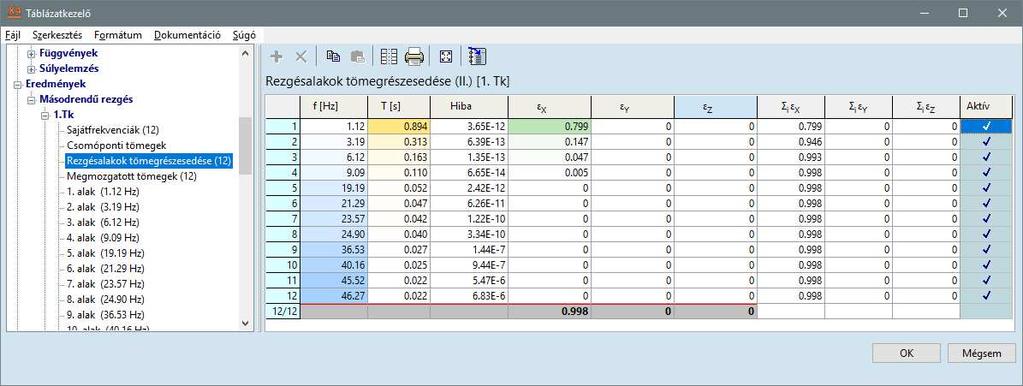Select the εX cell 0.147 in row 2

click(x=549, y=141)
